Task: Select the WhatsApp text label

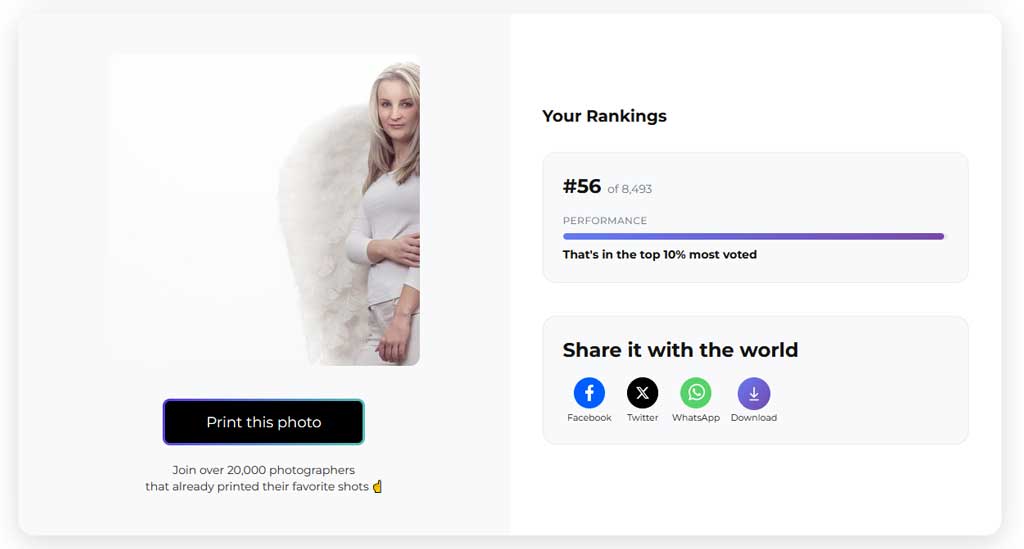Action: 696,418
